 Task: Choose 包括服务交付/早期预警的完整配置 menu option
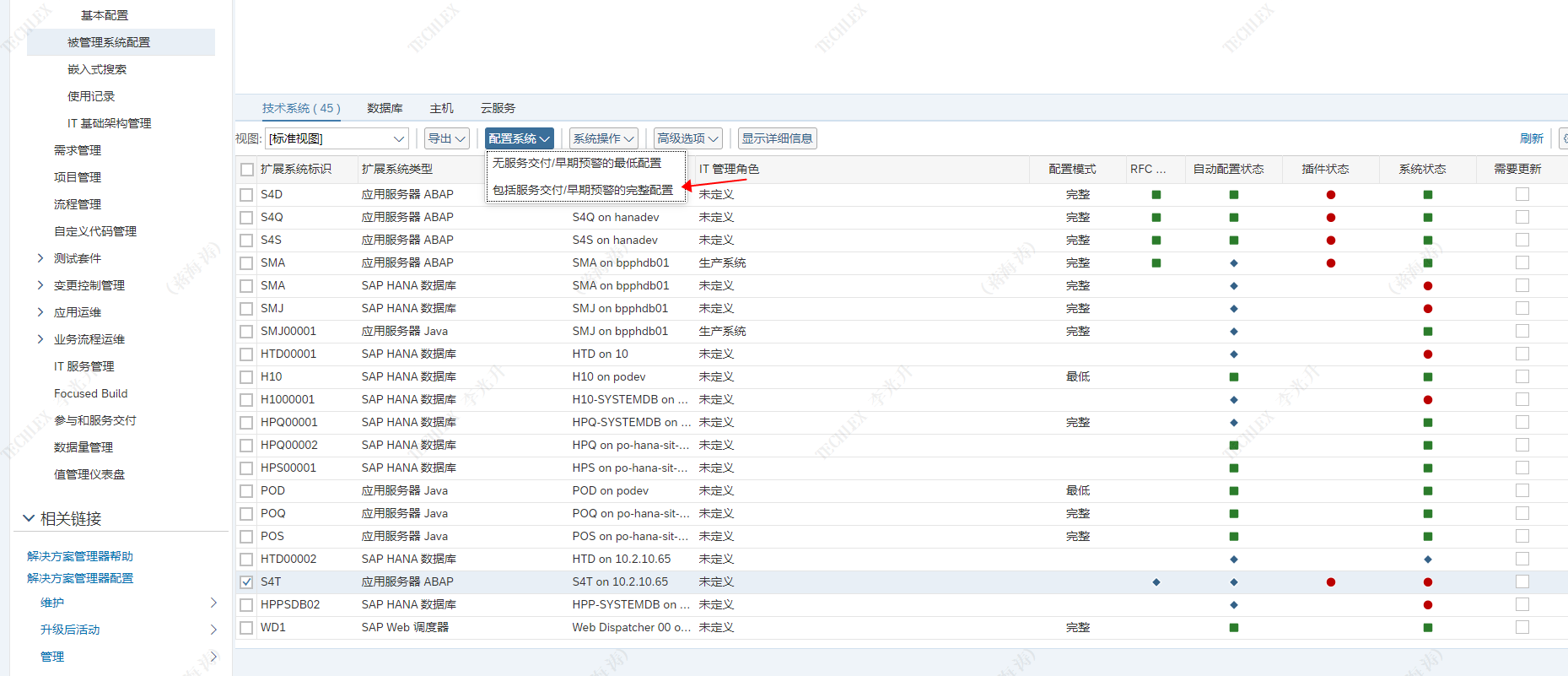585,190
